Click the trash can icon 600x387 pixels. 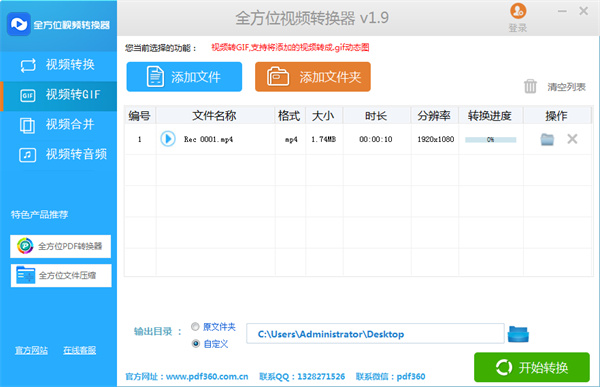coord(530,87)
